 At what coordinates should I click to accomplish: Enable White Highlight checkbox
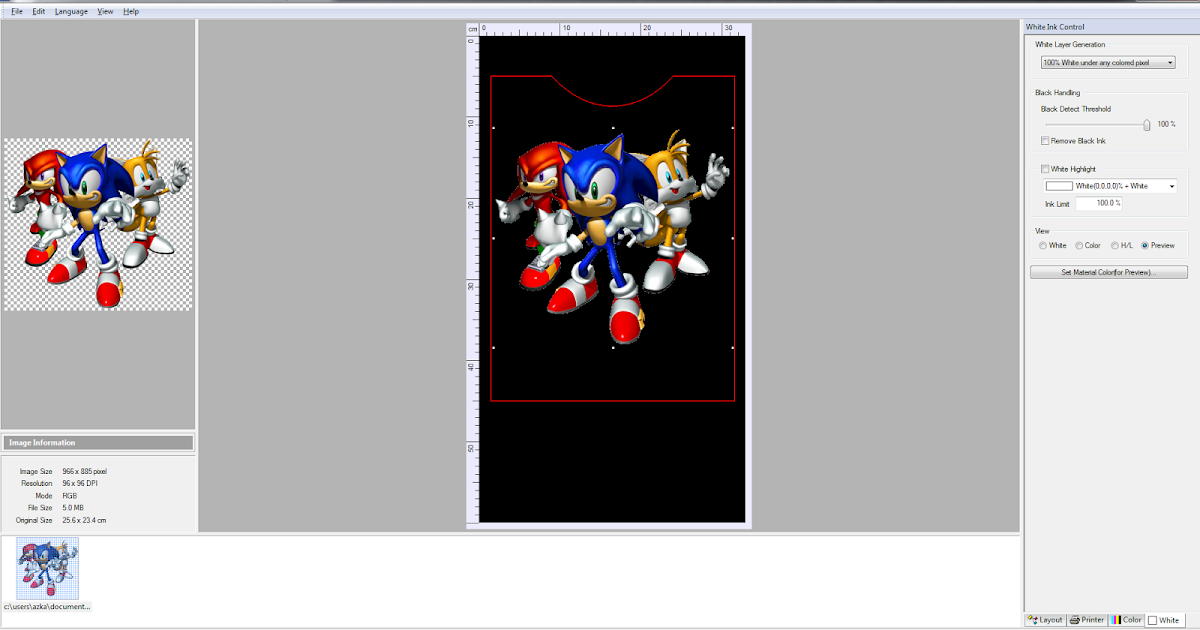pyautogui.click(x=1045, y=169)
